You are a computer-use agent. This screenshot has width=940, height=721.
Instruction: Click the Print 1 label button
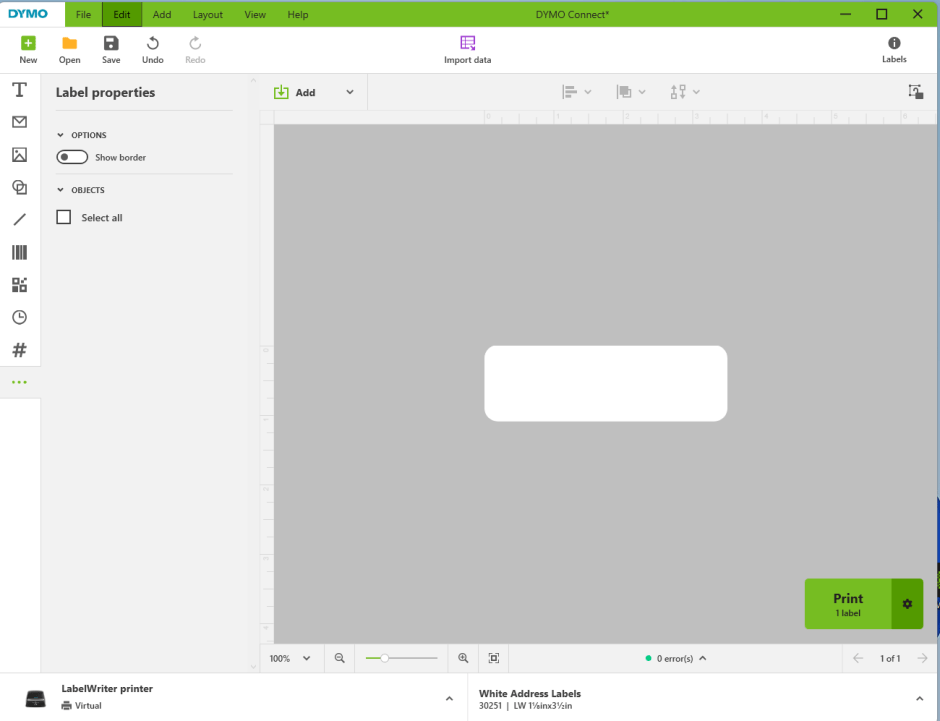(x=848, y=604)
